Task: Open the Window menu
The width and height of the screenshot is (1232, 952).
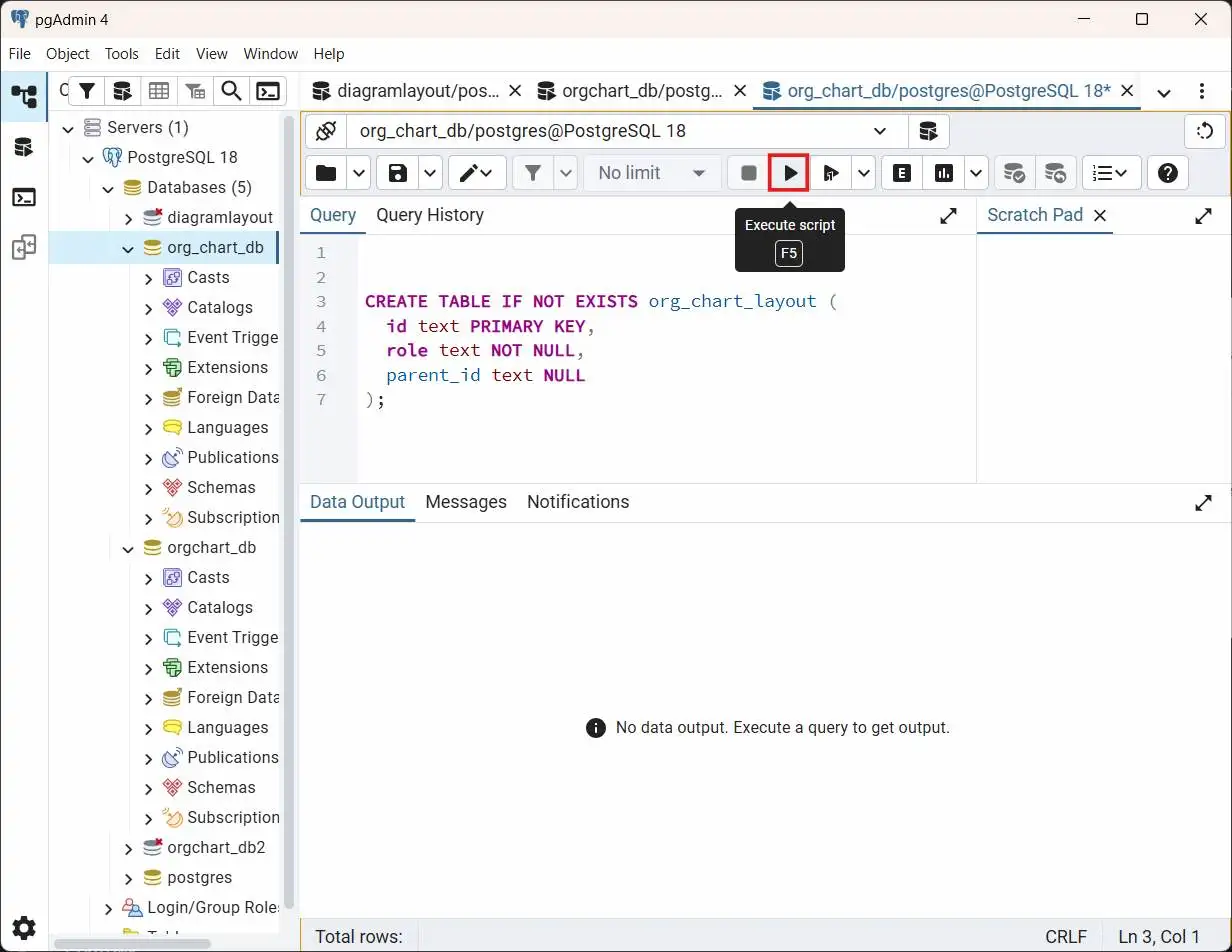Action: pos(271,54)
